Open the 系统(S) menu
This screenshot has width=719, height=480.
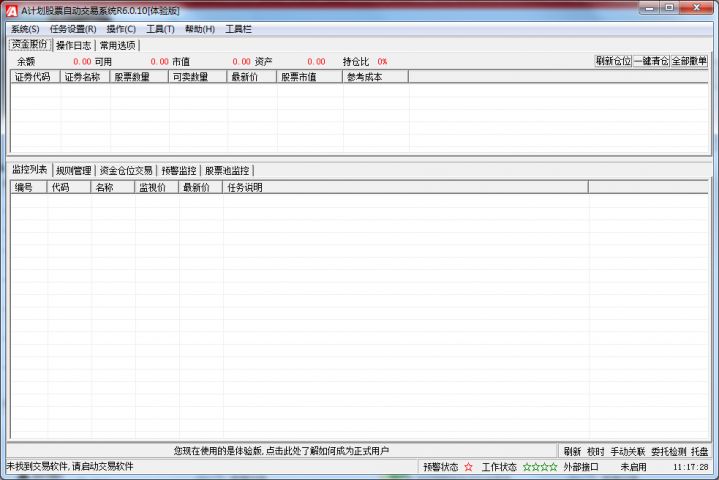coord(25,29)
